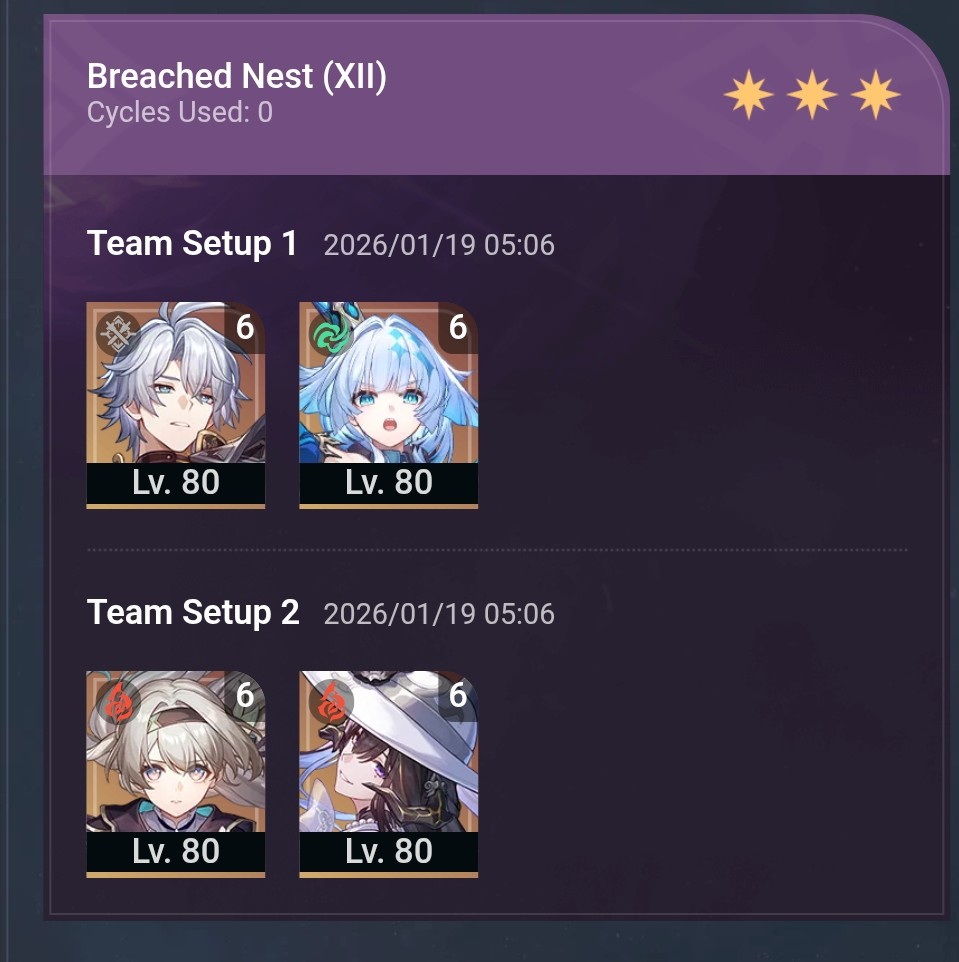Click the Fire element icon on the white-hat character
The height and width of the screenshot is (962, 959).
click(331, 703)
